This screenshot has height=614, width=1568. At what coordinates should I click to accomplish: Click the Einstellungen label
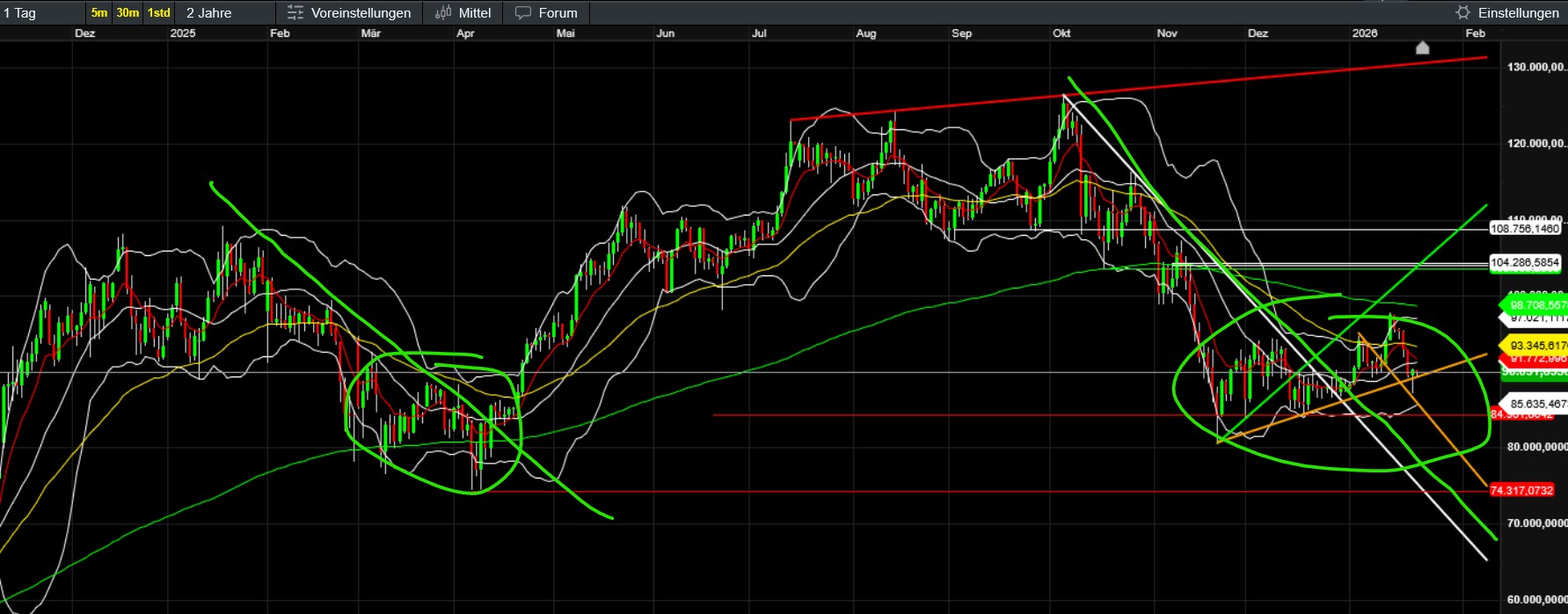pos(1518,12)
